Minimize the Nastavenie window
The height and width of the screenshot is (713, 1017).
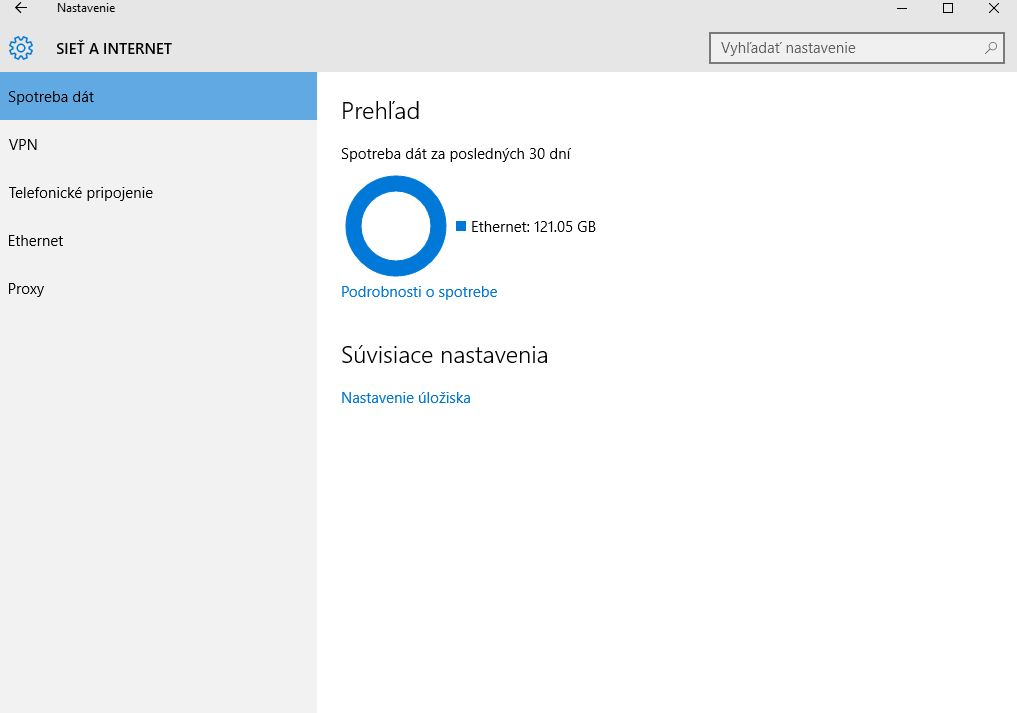coord(902,8)
